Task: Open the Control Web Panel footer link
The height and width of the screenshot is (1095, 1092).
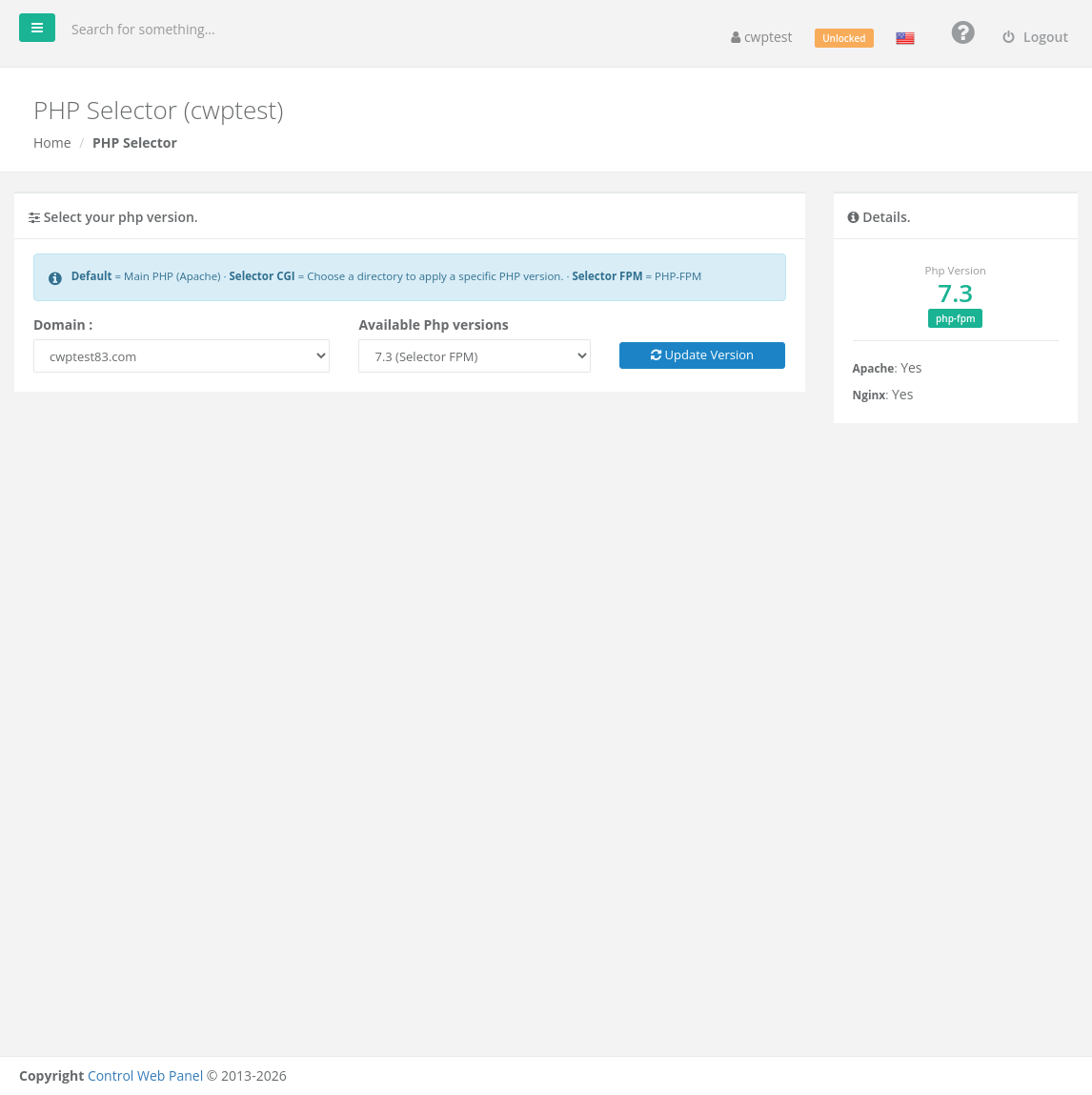Action: point(145,1075)
